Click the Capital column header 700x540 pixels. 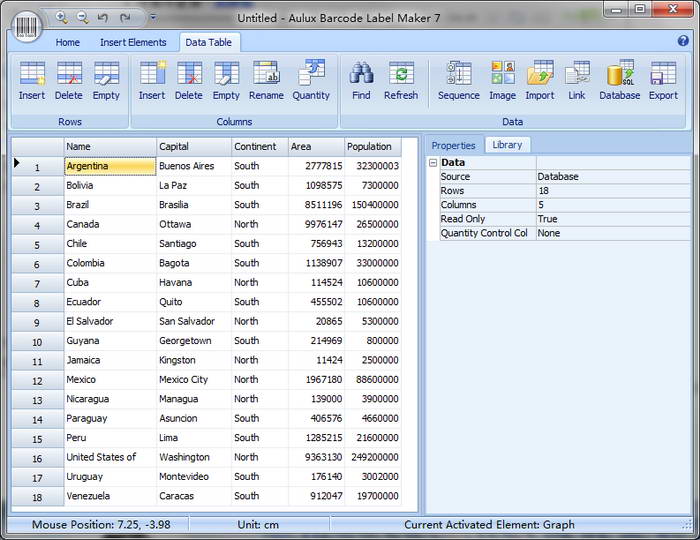pyautogui.click(x=194, y=147)
